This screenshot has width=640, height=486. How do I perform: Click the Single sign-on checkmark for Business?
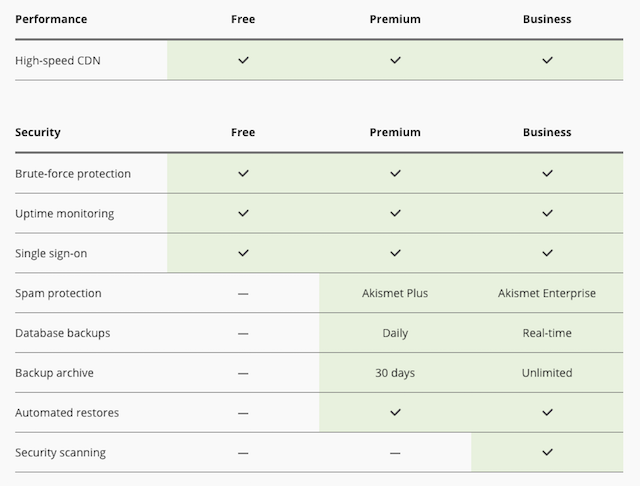(547, 253)
